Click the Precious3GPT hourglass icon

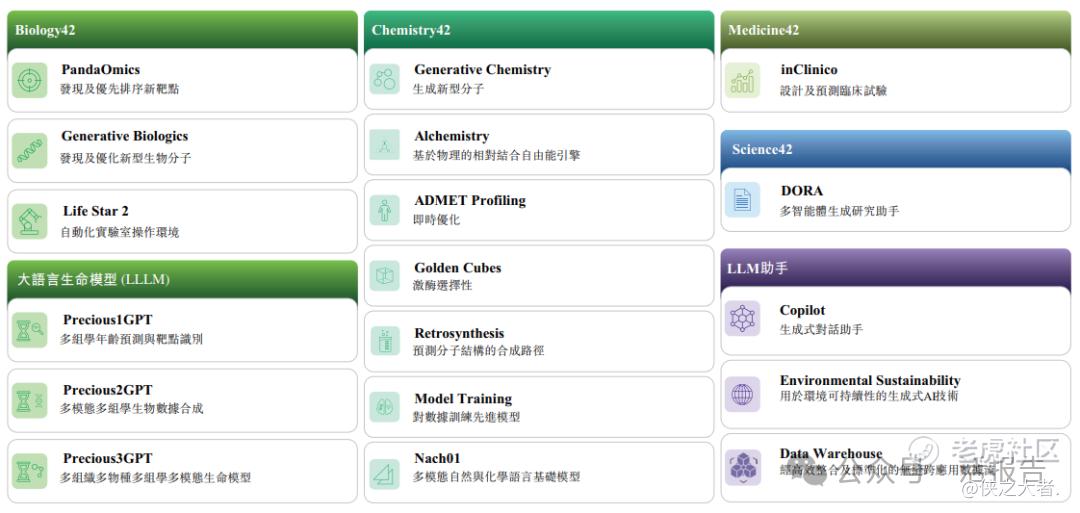[x=30, y=471]
